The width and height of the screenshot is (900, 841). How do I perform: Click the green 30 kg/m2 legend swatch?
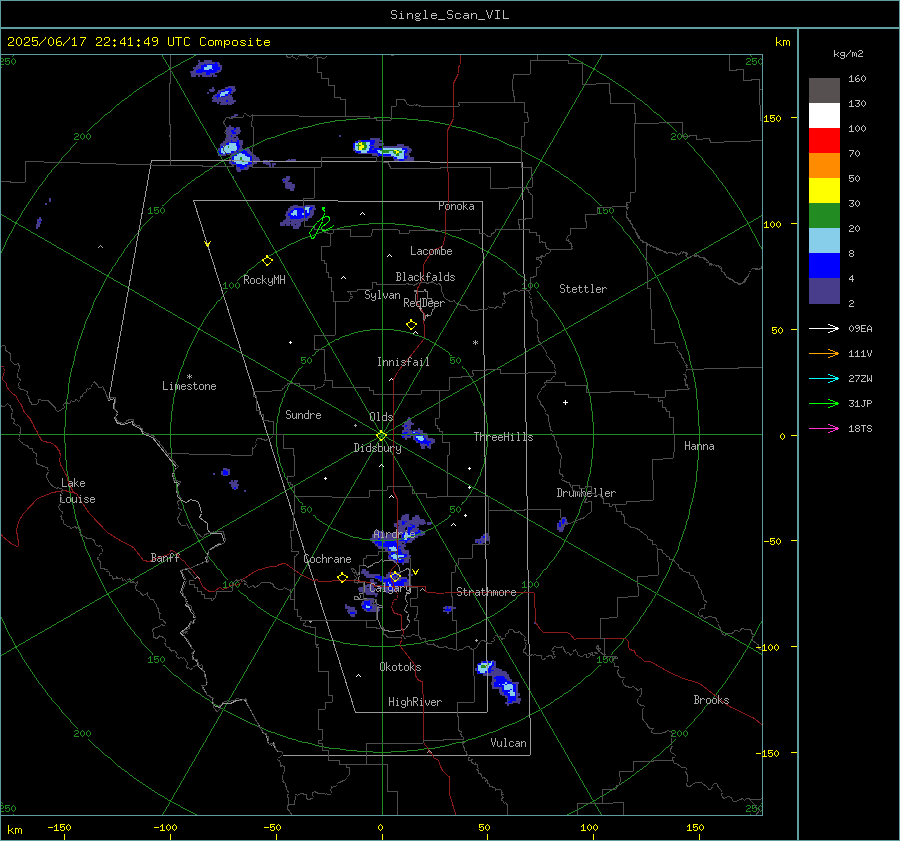point(824,216)
